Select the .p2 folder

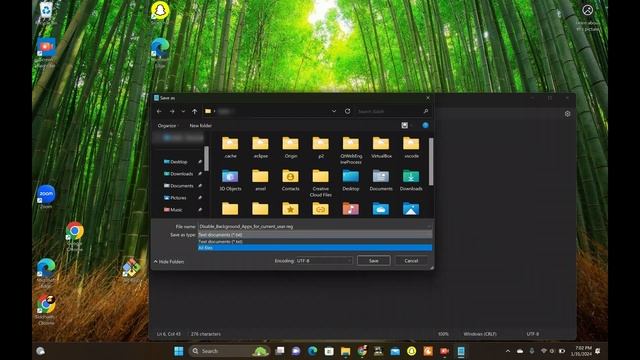click(x=321, y=147)
